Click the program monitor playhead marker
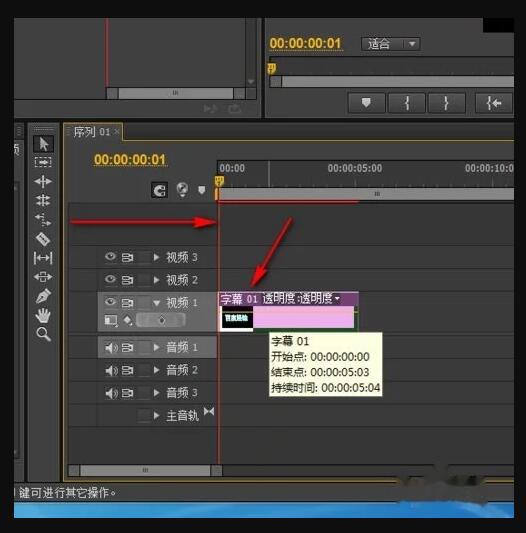 (x=272, y=69)
